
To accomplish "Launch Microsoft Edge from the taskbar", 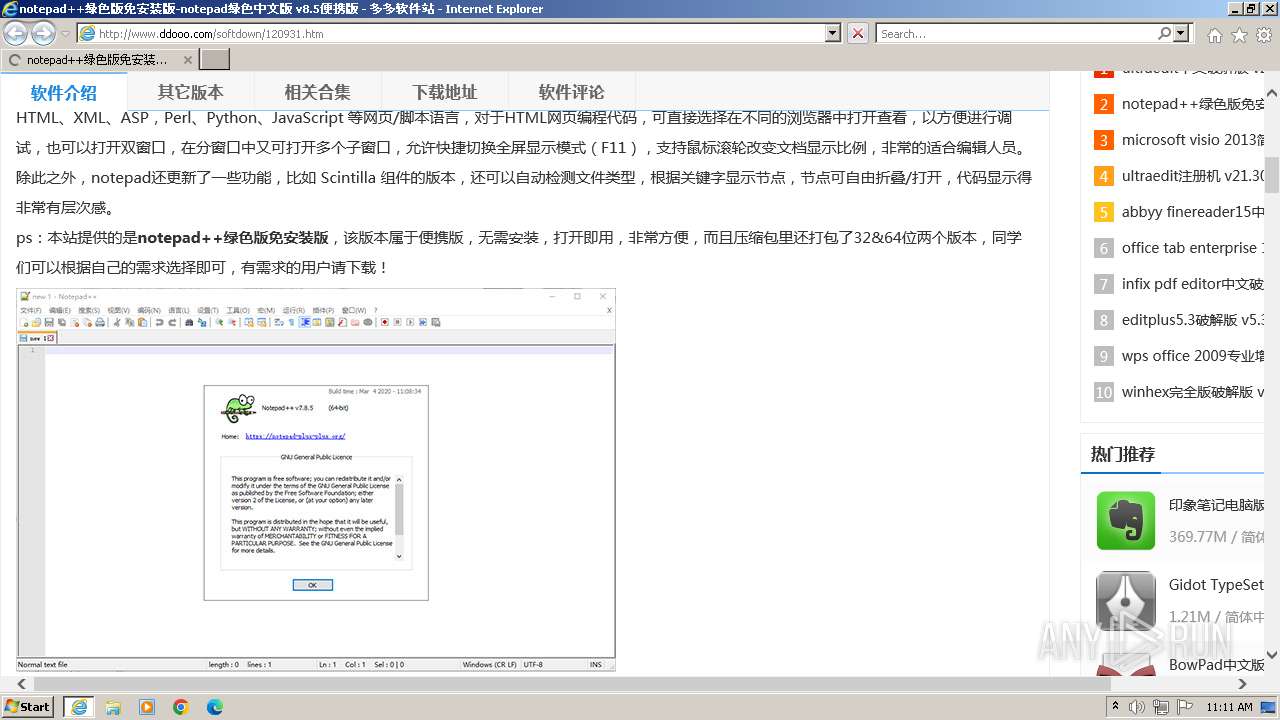I will 215,707.
